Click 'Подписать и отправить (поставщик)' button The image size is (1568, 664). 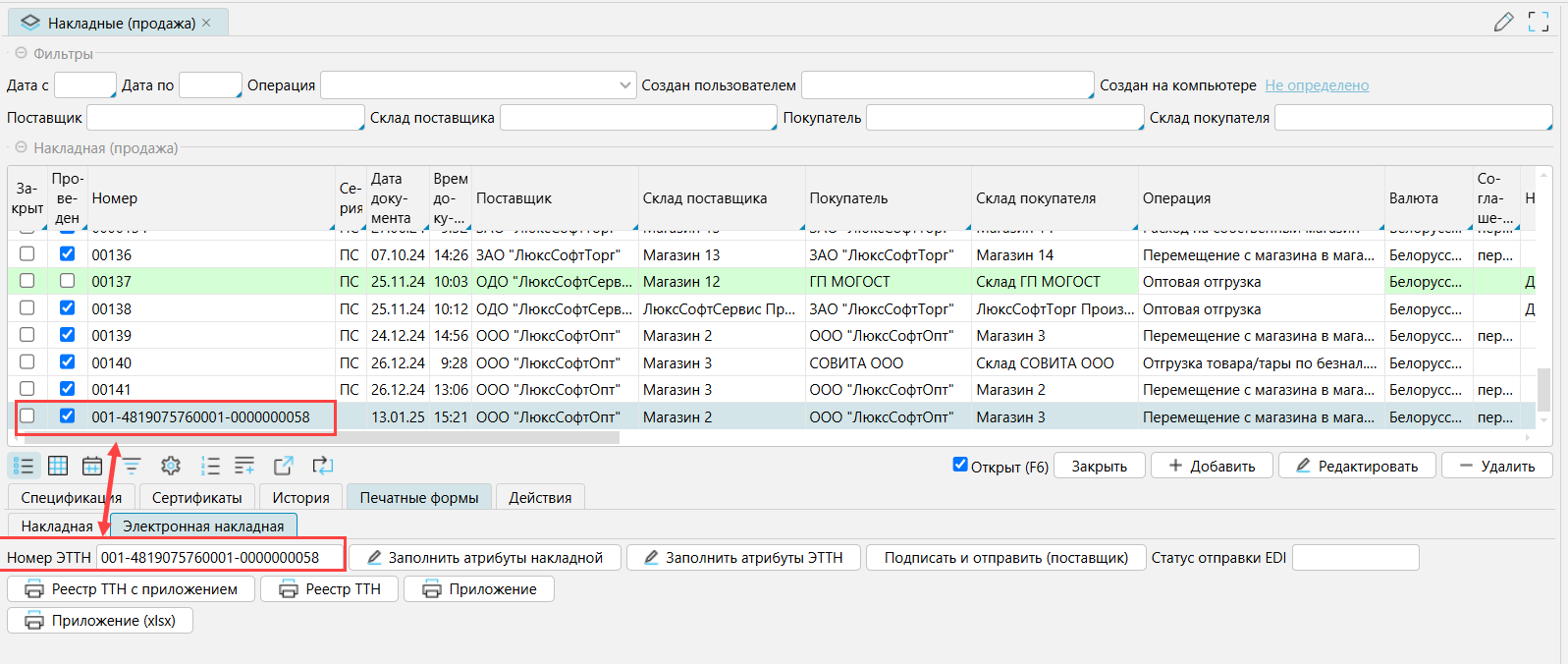1005,558
